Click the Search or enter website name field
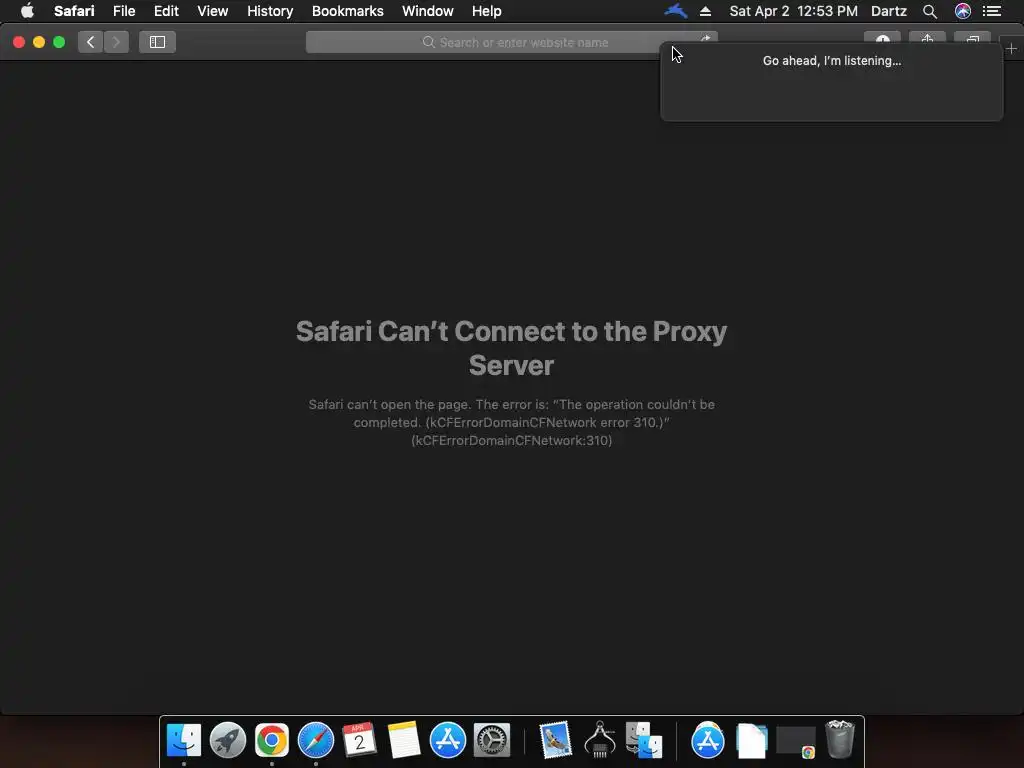The height and width of the screenshot is (768, 1024). (x=512, y=42)
